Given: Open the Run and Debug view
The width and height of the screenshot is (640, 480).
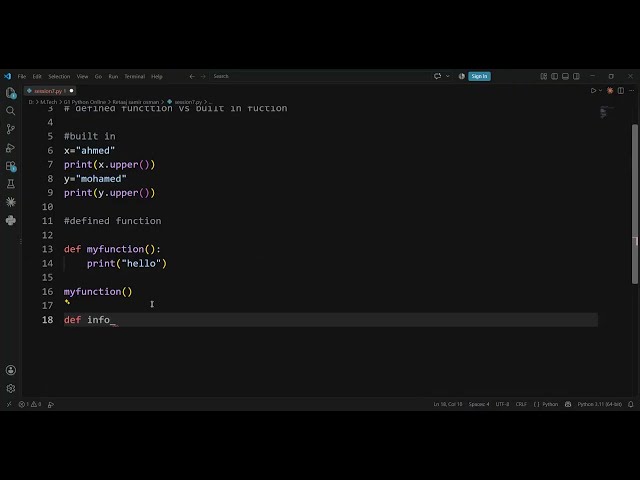Looking at the screenshot, I should [x=11, y=148].
